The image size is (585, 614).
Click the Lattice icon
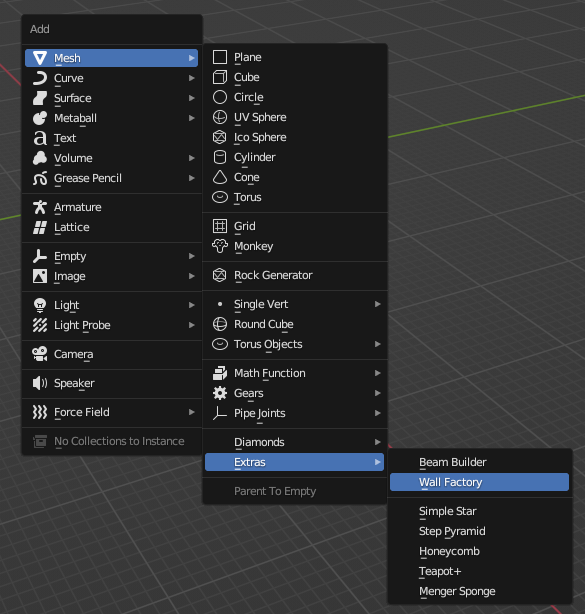tap(40, 227)
